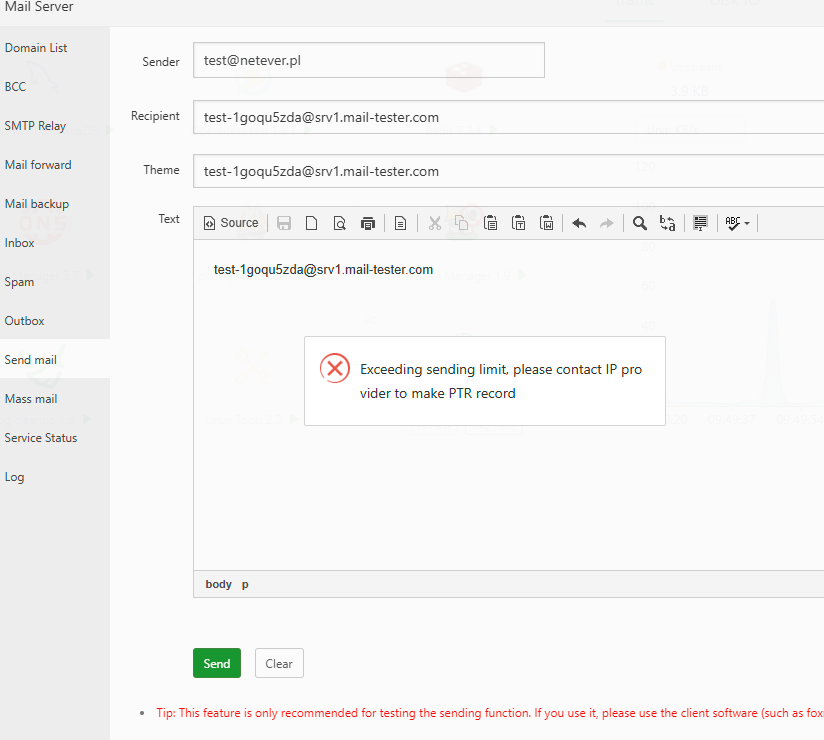Click the Undo arrow icon
The height and width of the screenshot is (740, 824).
tap(579, 223)
